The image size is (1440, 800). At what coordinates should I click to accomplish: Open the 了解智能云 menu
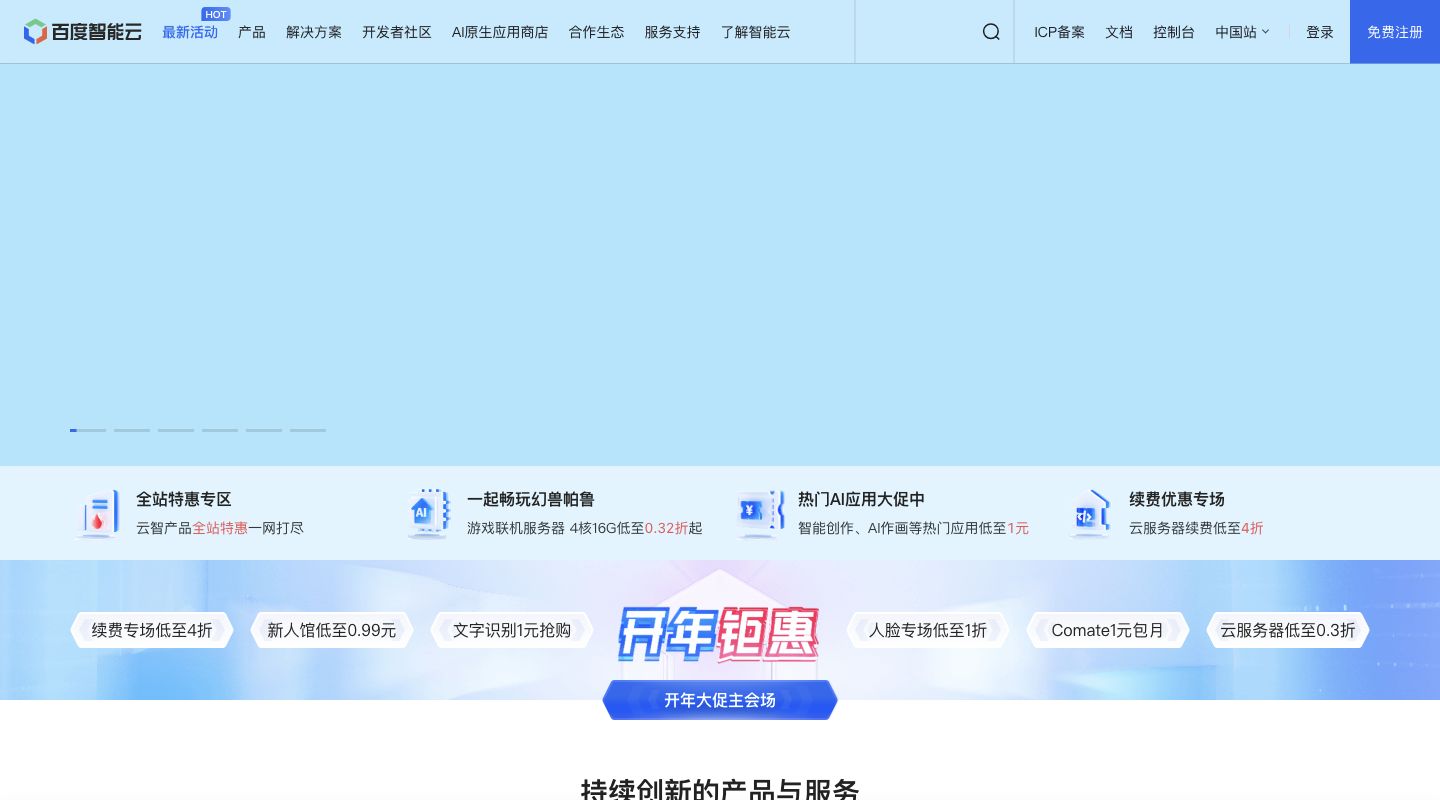pos(755,32)
